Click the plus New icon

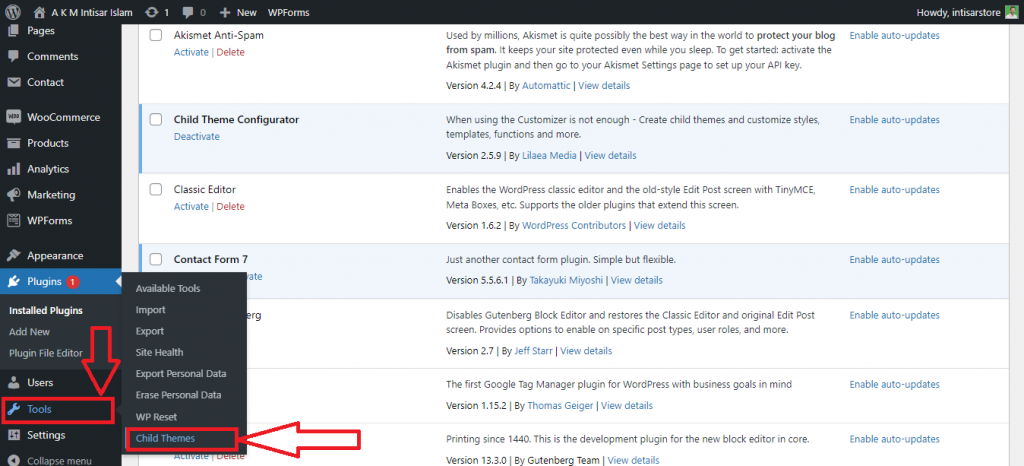point(225,12)
